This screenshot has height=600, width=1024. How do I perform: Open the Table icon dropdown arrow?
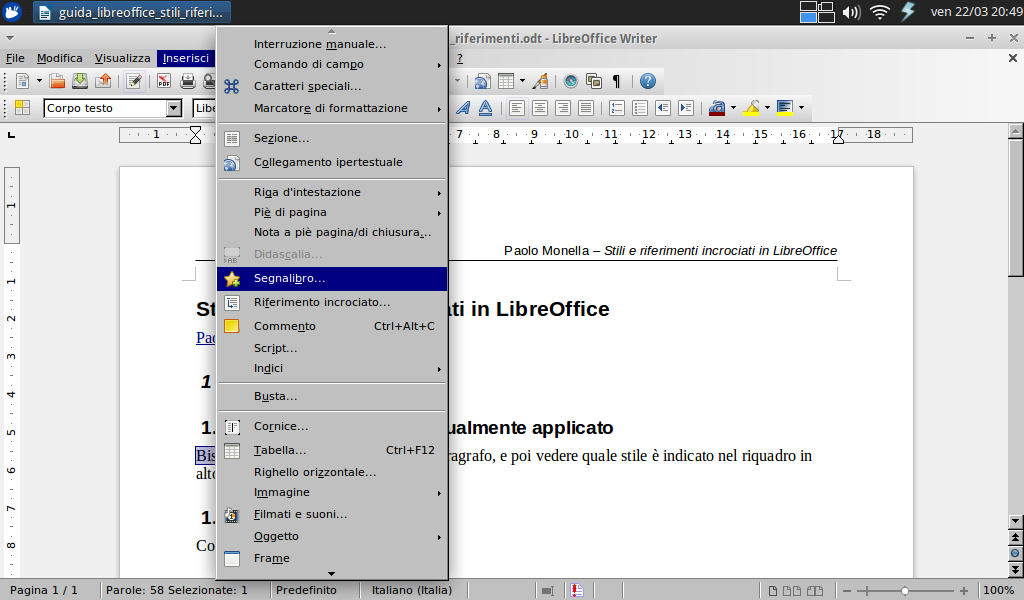pyautogui.click(x=522, y=81)
